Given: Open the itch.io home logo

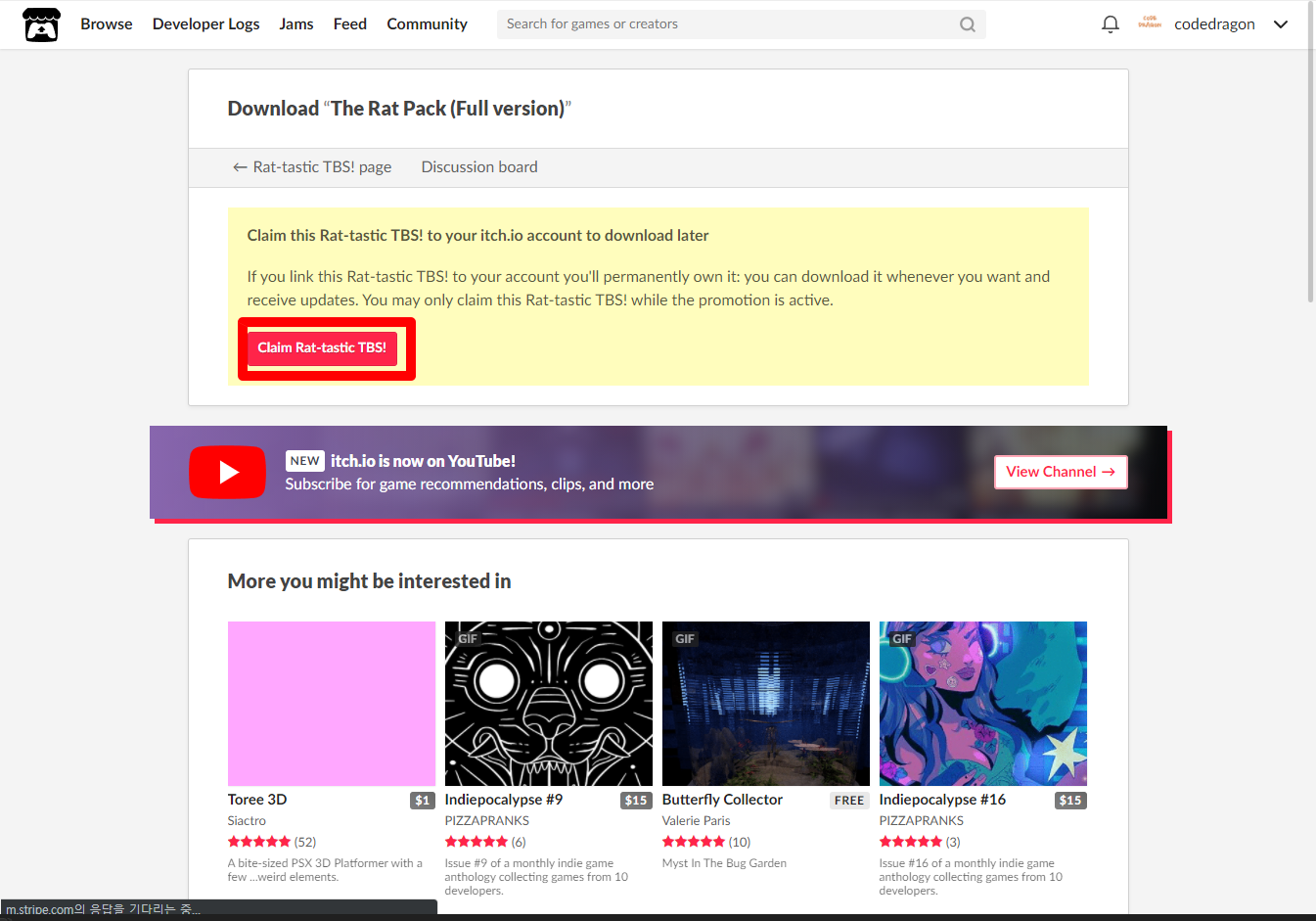Looking at the screenshot, I should point(41,24).
